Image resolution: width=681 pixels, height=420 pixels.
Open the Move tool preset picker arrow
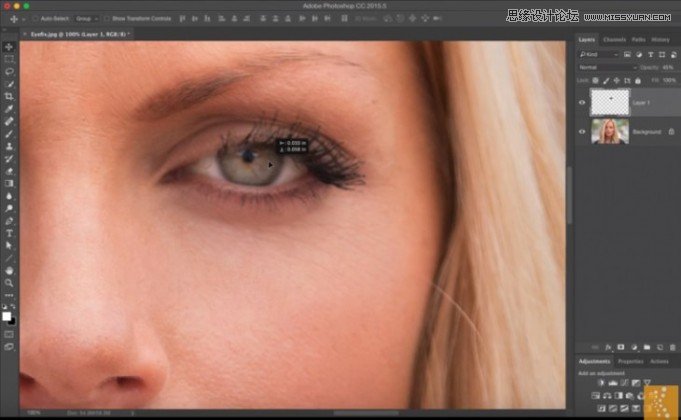(23, 19)
